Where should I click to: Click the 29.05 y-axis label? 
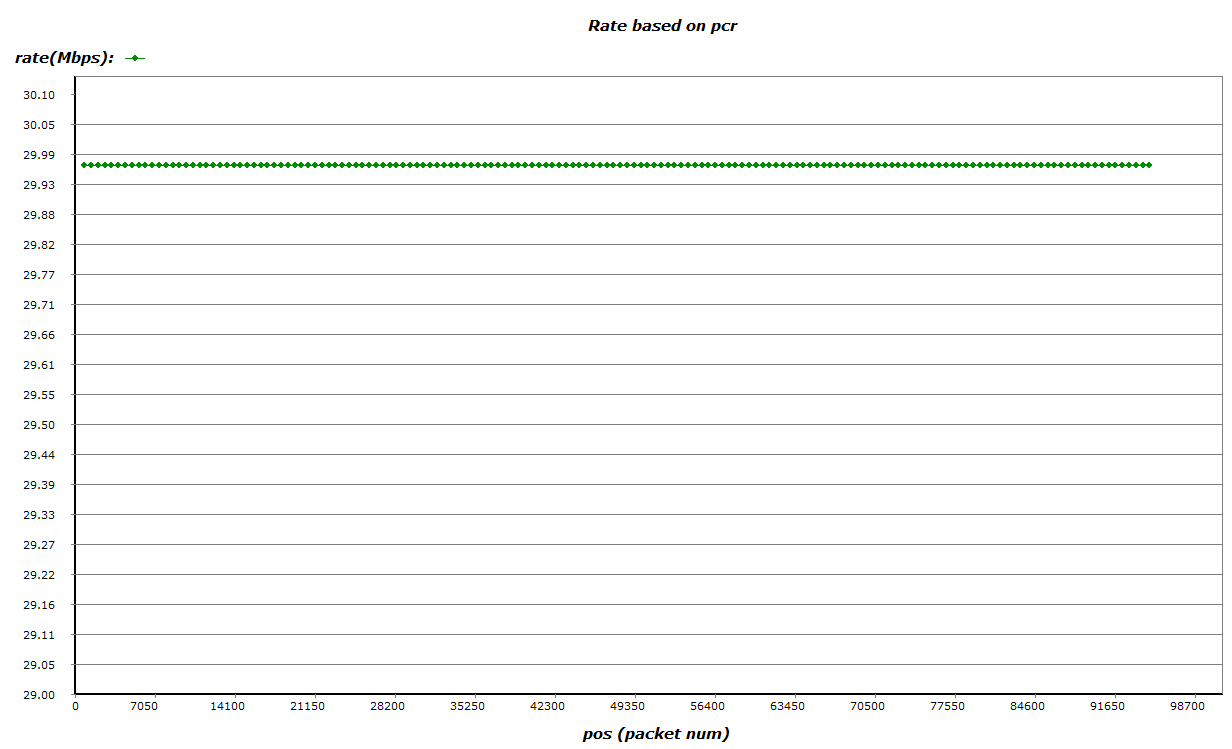(39, 665)
